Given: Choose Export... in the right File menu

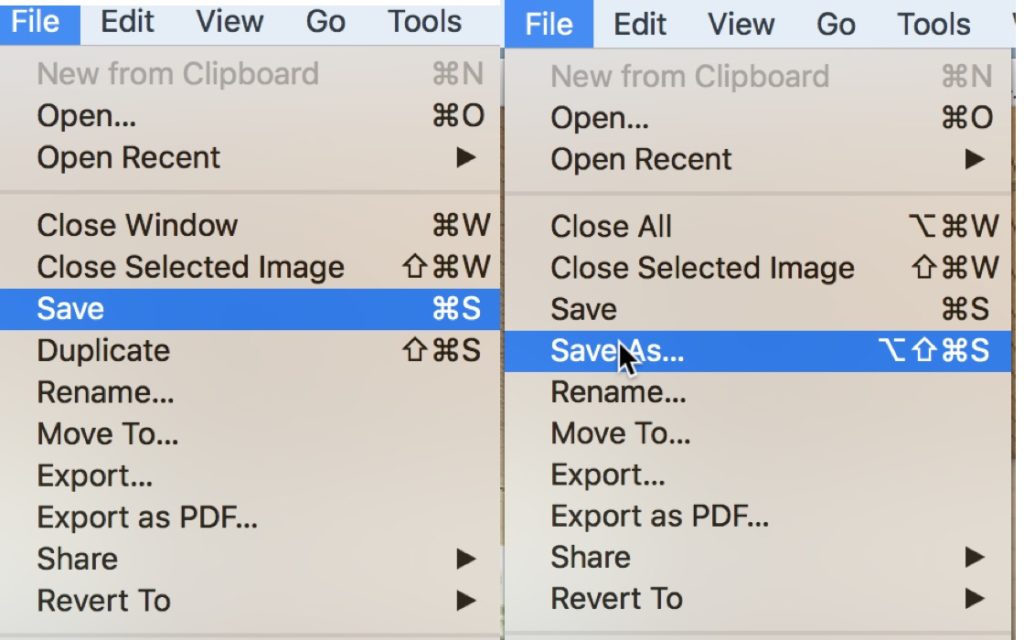Looking at the screenshot, I should pos(607,475).
